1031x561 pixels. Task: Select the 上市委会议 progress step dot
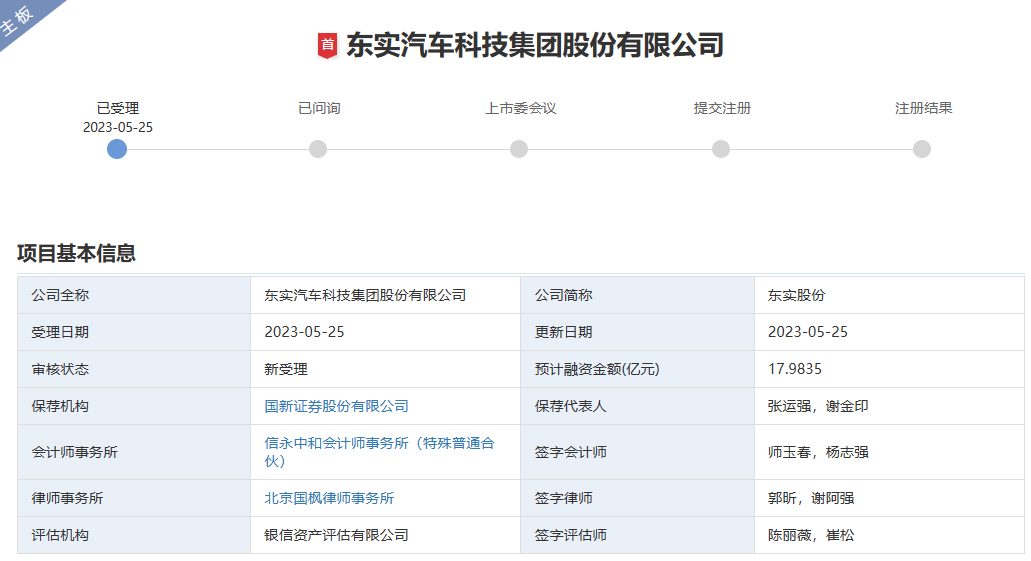(519, 149)
